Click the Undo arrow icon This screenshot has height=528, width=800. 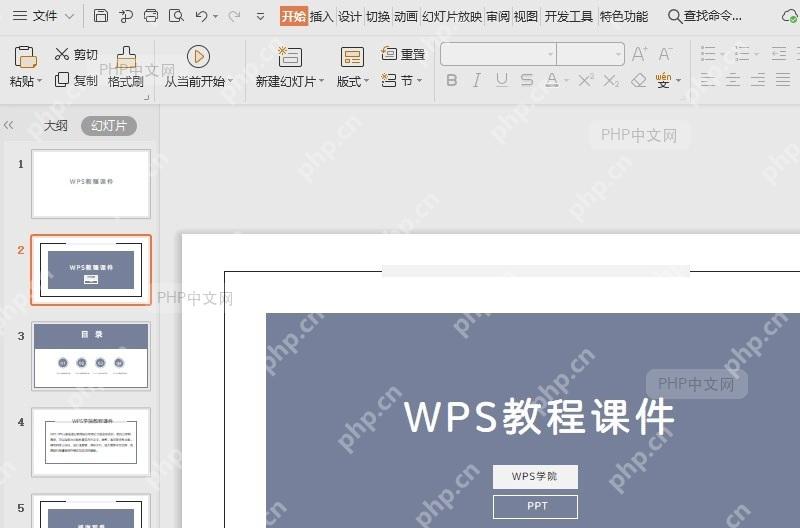pyautogui.click(x=201, y=16)
